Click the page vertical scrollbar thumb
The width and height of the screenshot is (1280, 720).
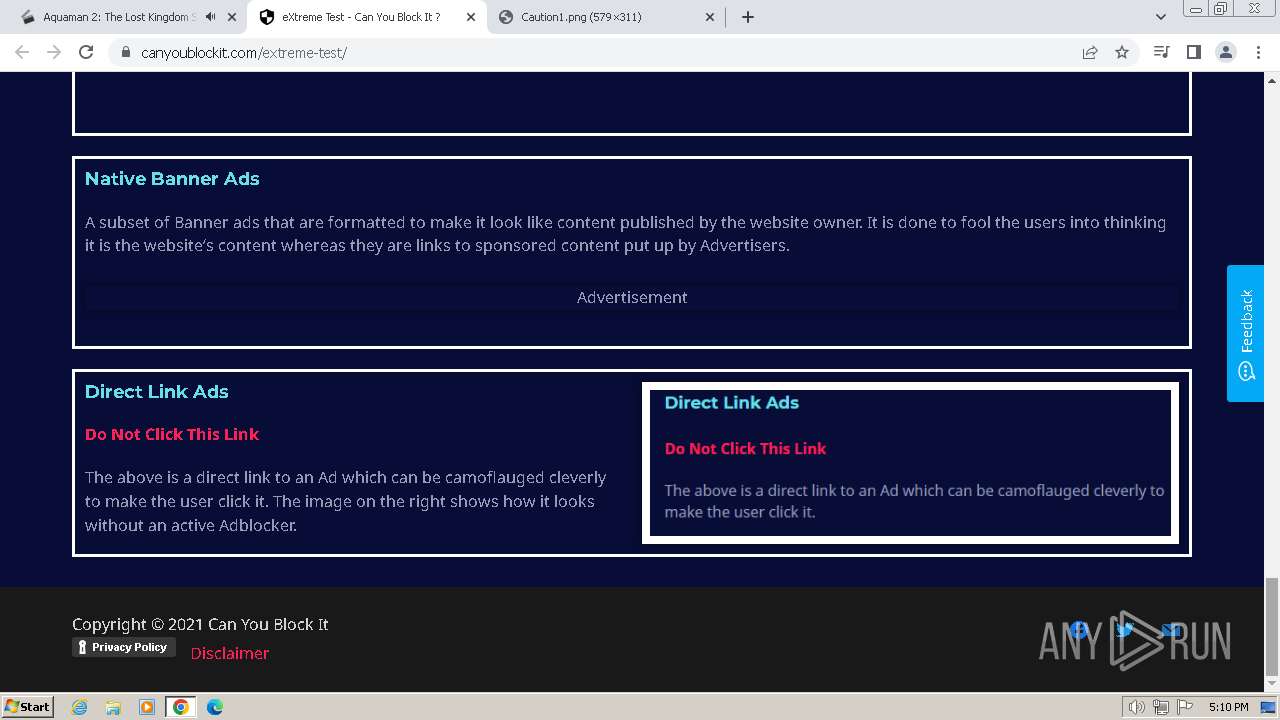tap(1272, 627)
